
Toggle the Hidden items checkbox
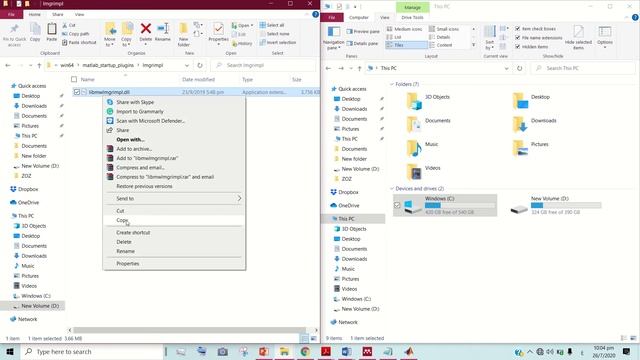[518, 47]
